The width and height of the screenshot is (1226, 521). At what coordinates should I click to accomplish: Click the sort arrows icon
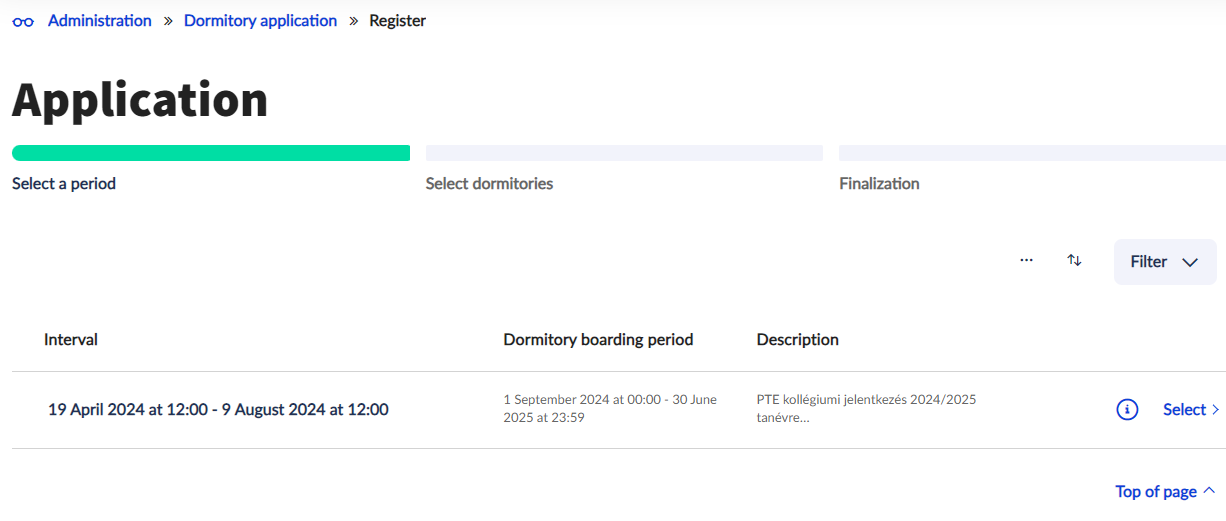pos(1074,260)
